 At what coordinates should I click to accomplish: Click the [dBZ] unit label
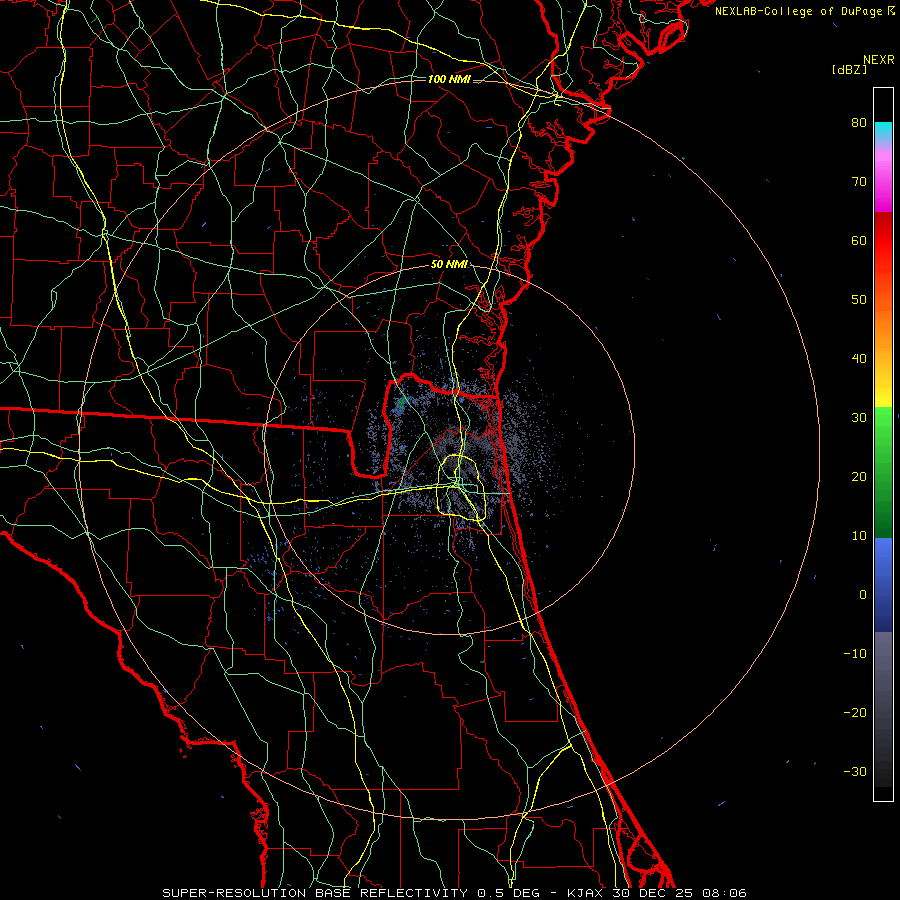click(849, 70)
